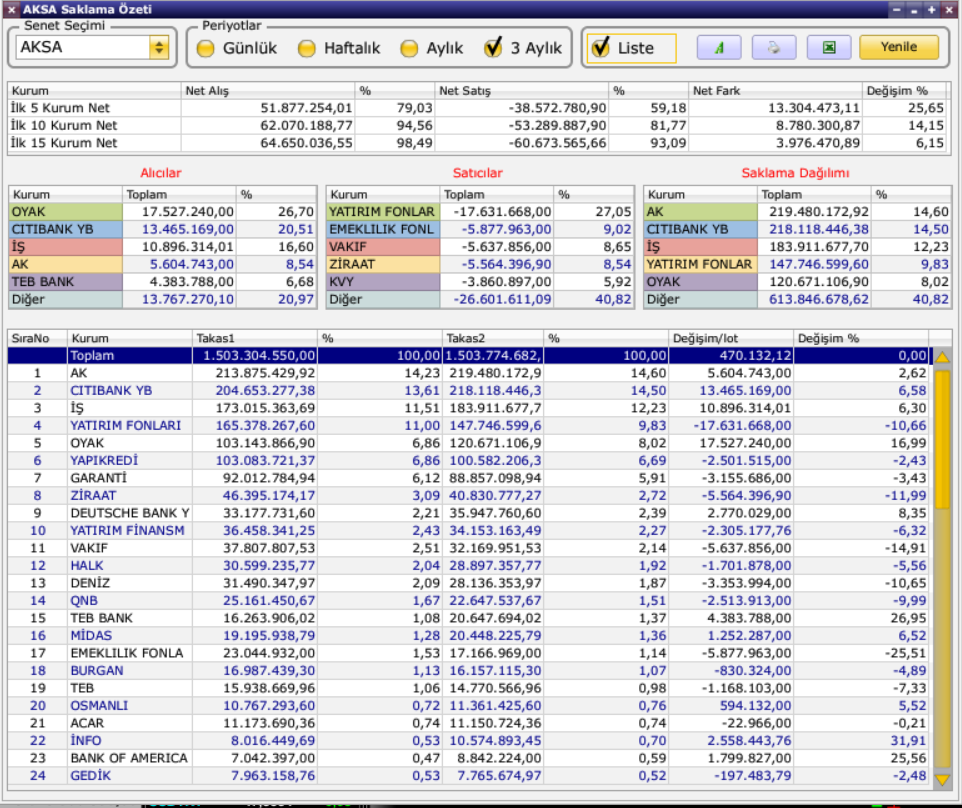The height and width of the screenshot is (808, 962).
Task: Select the green AK cell in Saklama Dağılımı
Action: (701, 212)
